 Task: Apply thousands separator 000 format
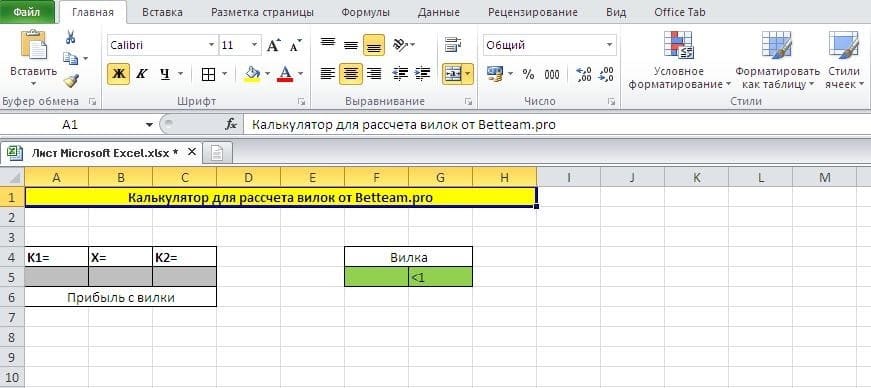552,74
